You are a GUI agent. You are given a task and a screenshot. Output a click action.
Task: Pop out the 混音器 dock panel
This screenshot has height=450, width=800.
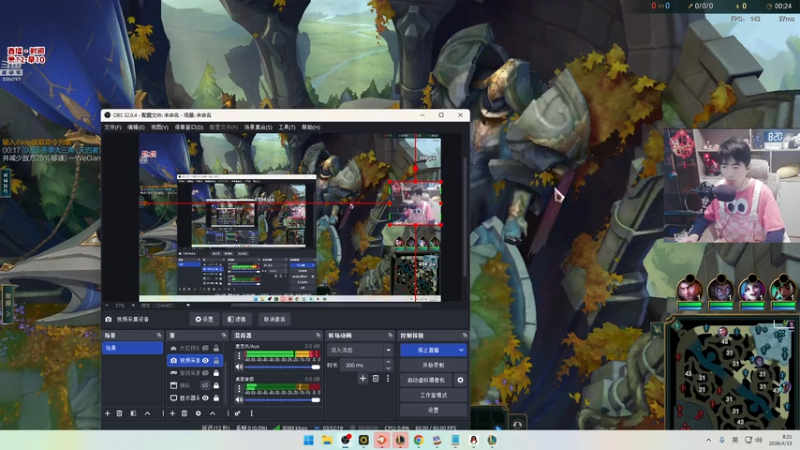318,335
